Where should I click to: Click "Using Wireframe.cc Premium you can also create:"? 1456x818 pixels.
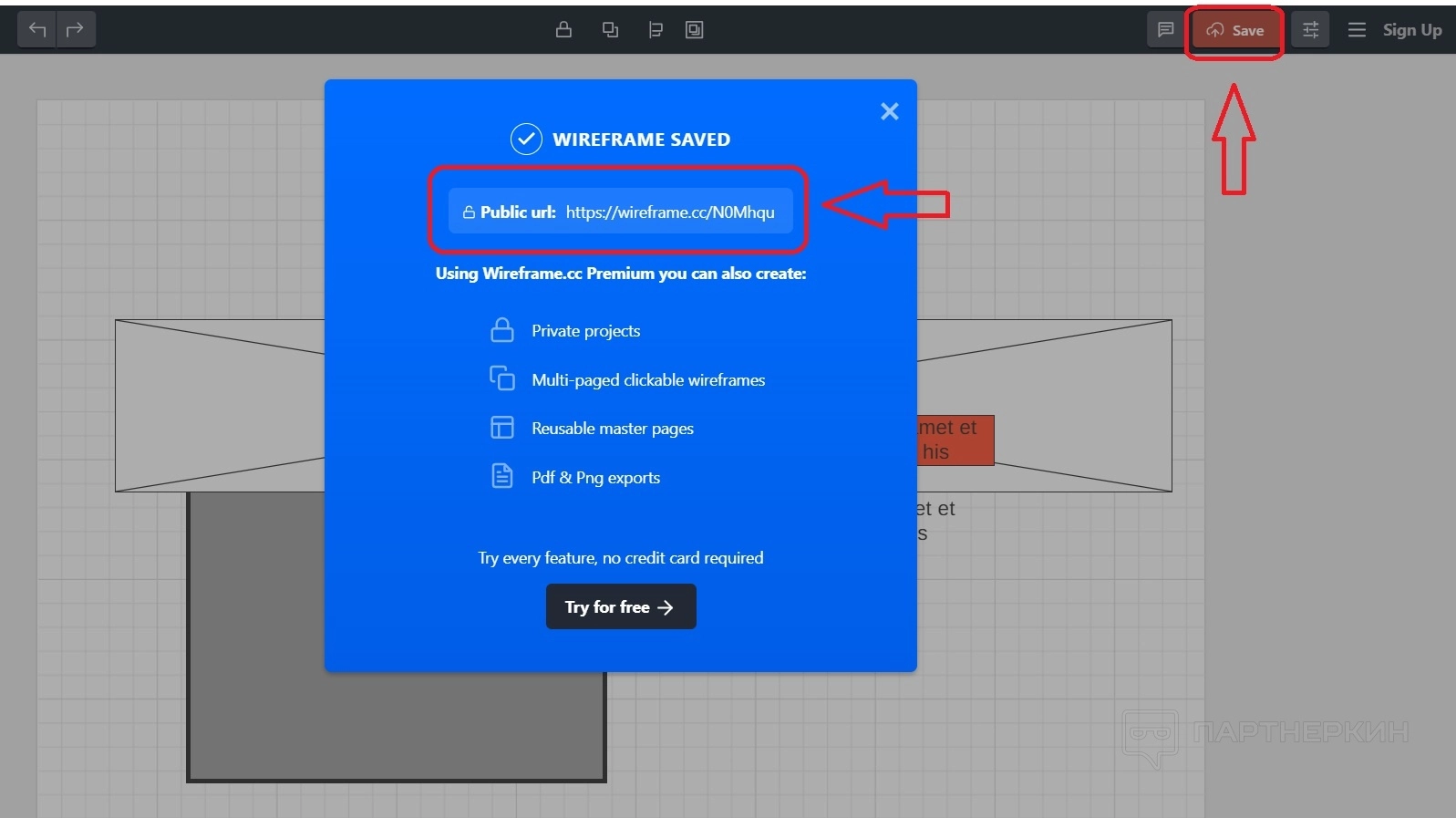(621, 274)
